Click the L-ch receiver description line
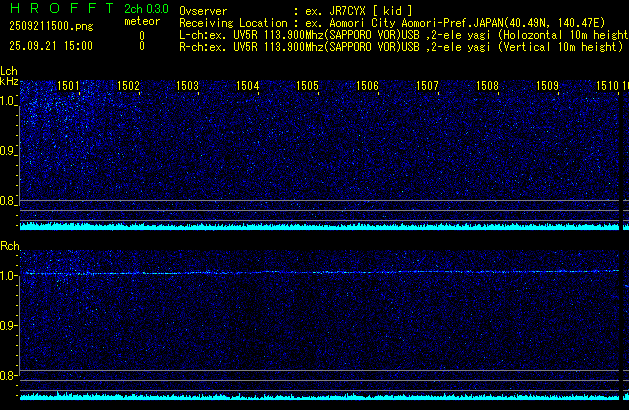The height and width of the screenshot is (410, 629). click(400, 33)
